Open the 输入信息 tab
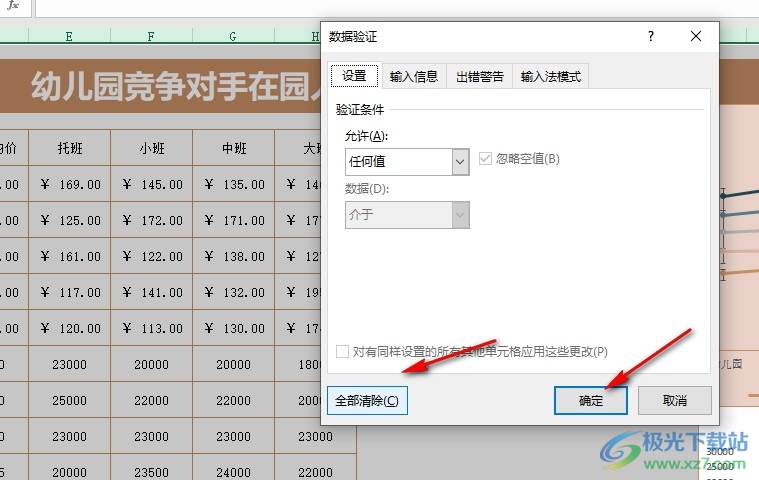Screen dimensions: 759x480 tap(414, 76)
